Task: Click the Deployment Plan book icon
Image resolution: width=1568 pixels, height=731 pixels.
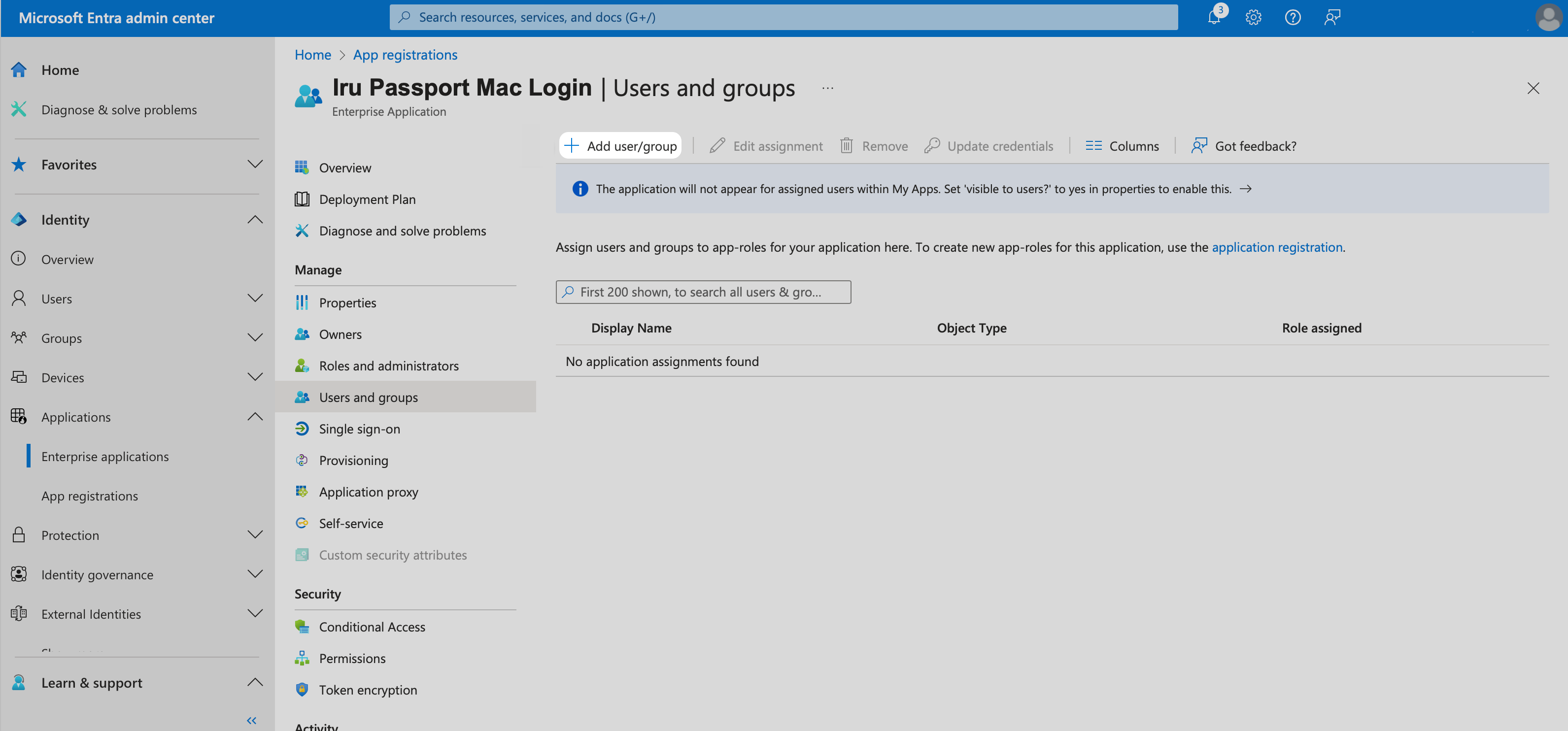Action: click(302, 199)
